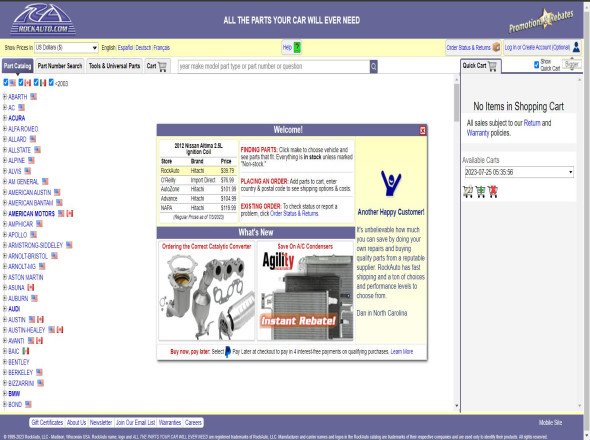Viewport: 590px width, 440px height.
Task: Expand the ABARTH make node
Action: pos(5,97)
